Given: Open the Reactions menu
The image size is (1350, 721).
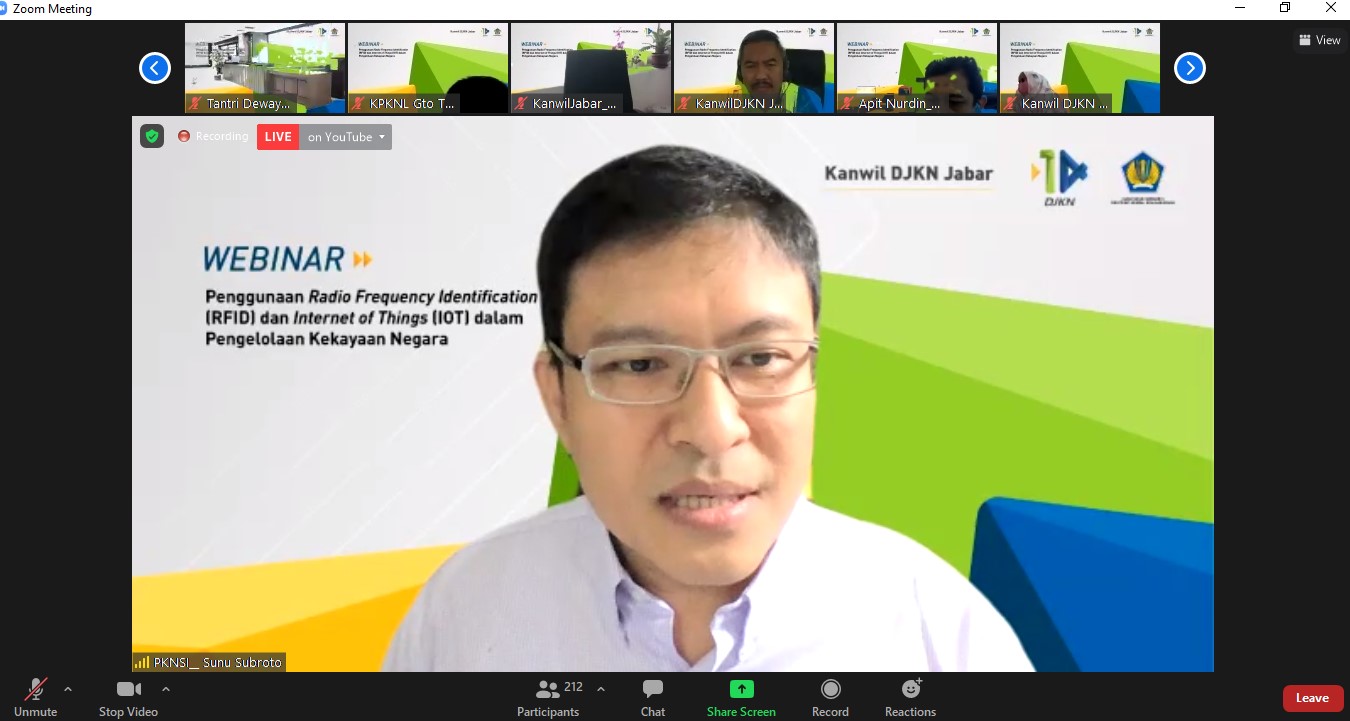Looking at the screenshot, I should click(910, 696).
